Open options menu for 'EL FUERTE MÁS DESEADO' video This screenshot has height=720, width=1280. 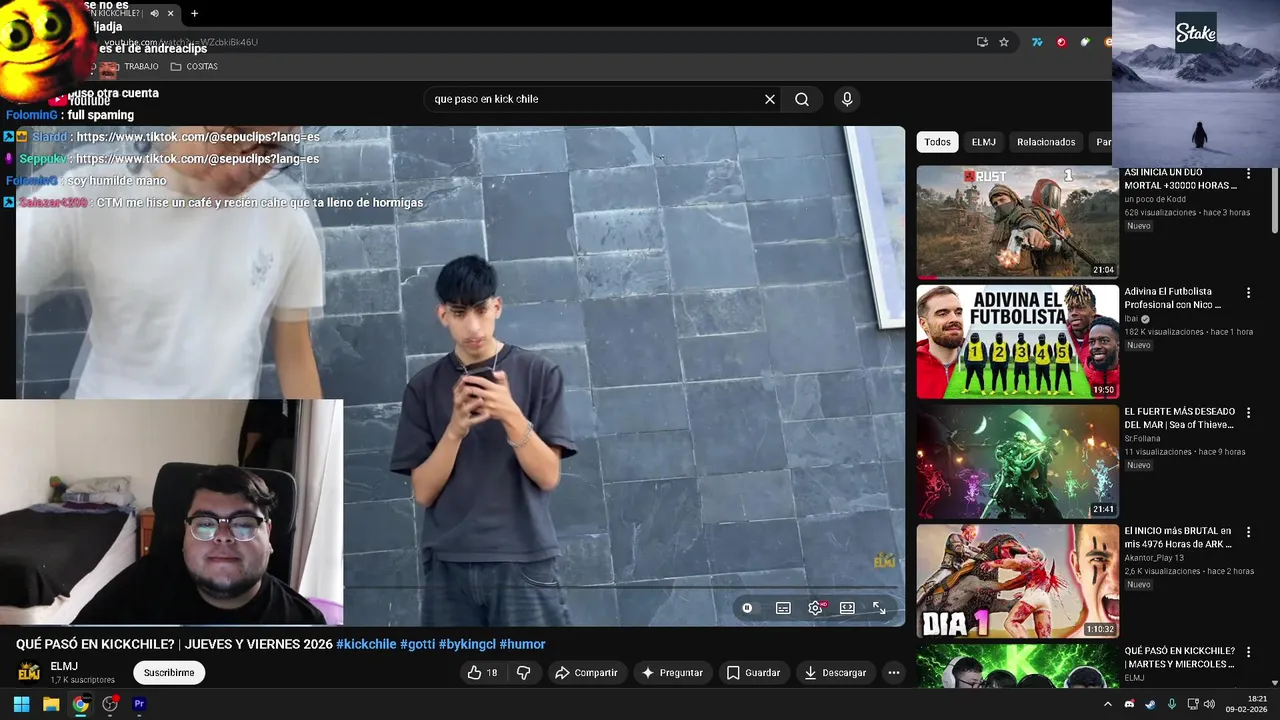tap(1248, 413)
